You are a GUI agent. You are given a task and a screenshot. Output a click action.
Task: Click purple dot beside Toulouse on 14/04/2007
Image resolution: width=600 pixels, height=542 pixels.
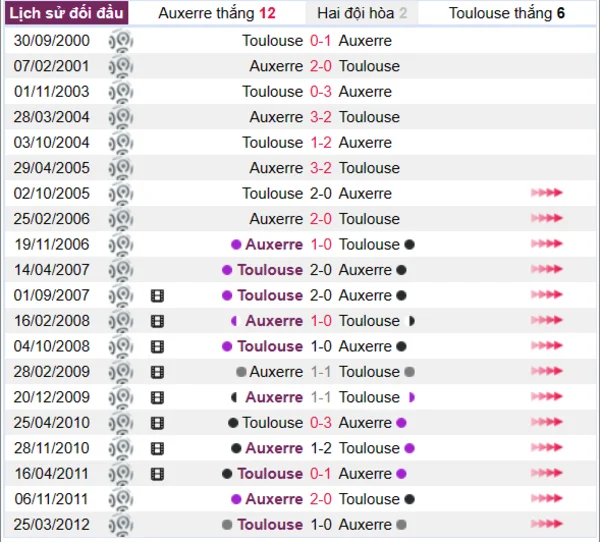227,270
